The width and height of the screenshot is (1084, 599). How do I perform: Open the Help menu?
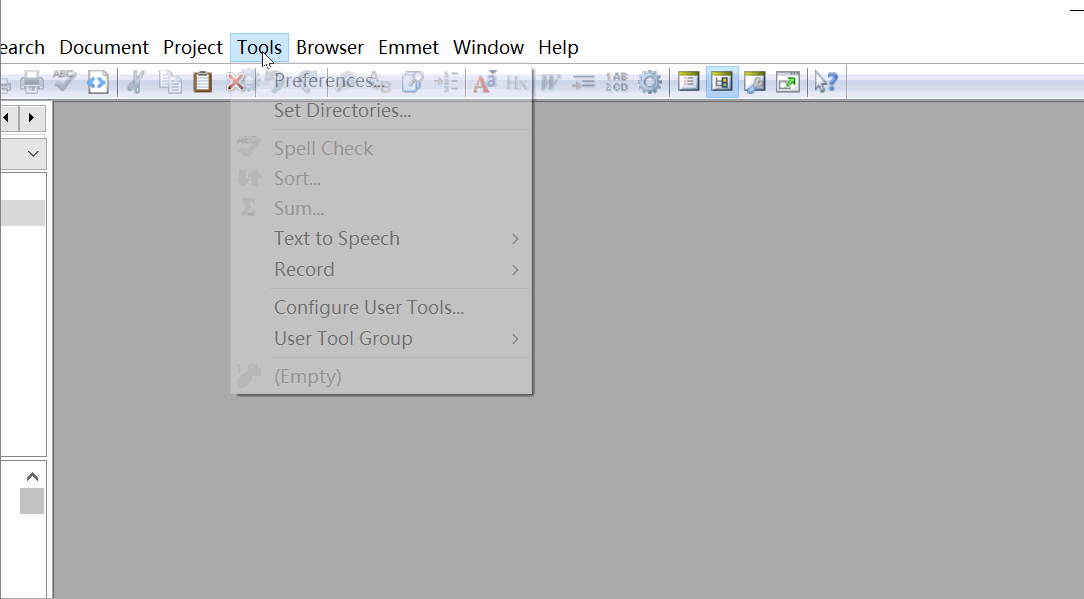559,48
